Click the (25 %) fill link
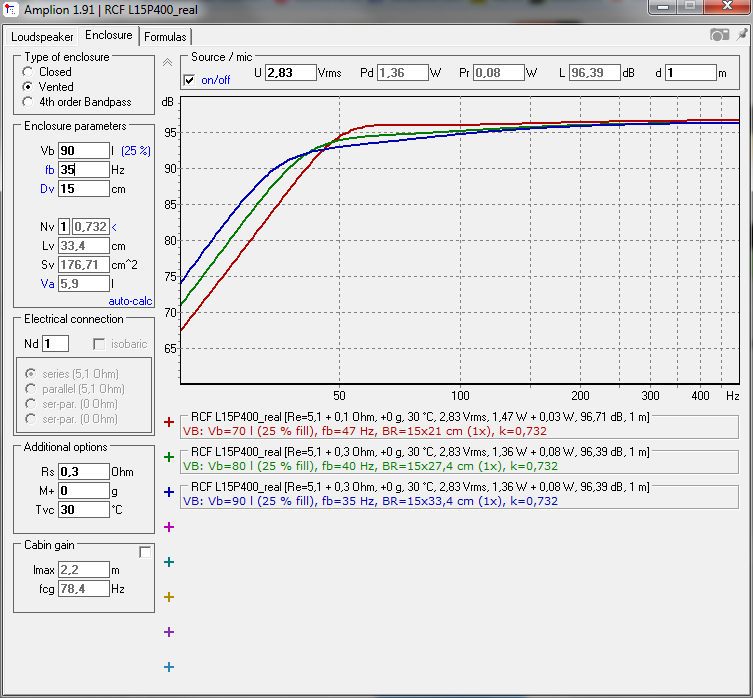The height and width of the screenshot is (698, 753). click(x=135, y=151)
